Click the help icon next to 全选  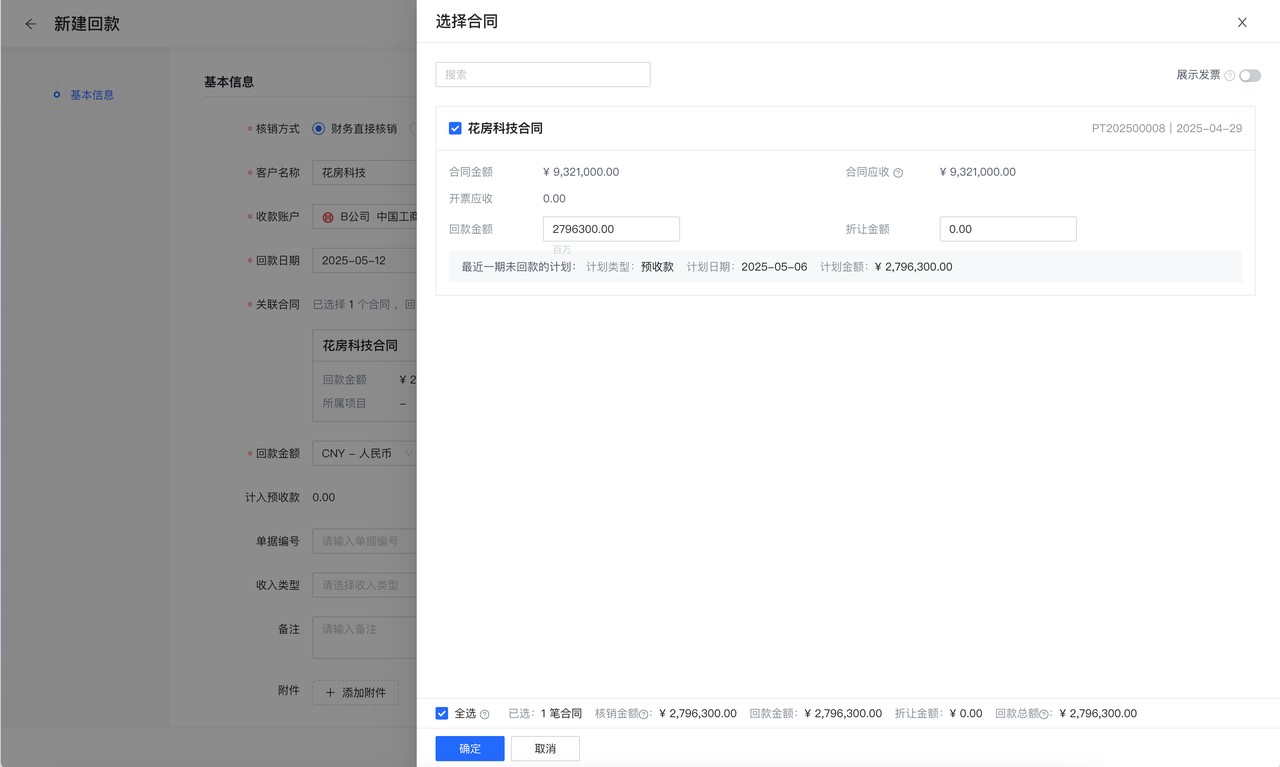pos(485,714)
